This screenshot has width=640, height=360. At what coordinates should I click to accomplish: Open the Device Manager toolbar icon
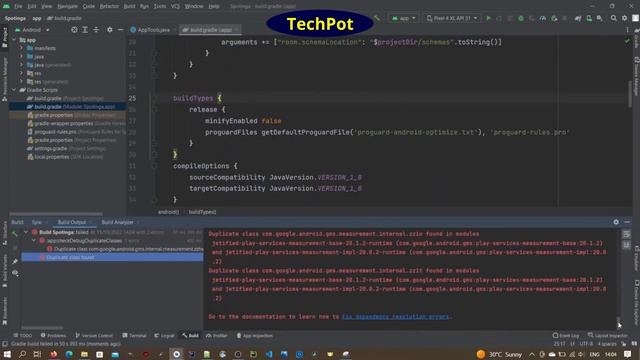(x=589, y=18)
